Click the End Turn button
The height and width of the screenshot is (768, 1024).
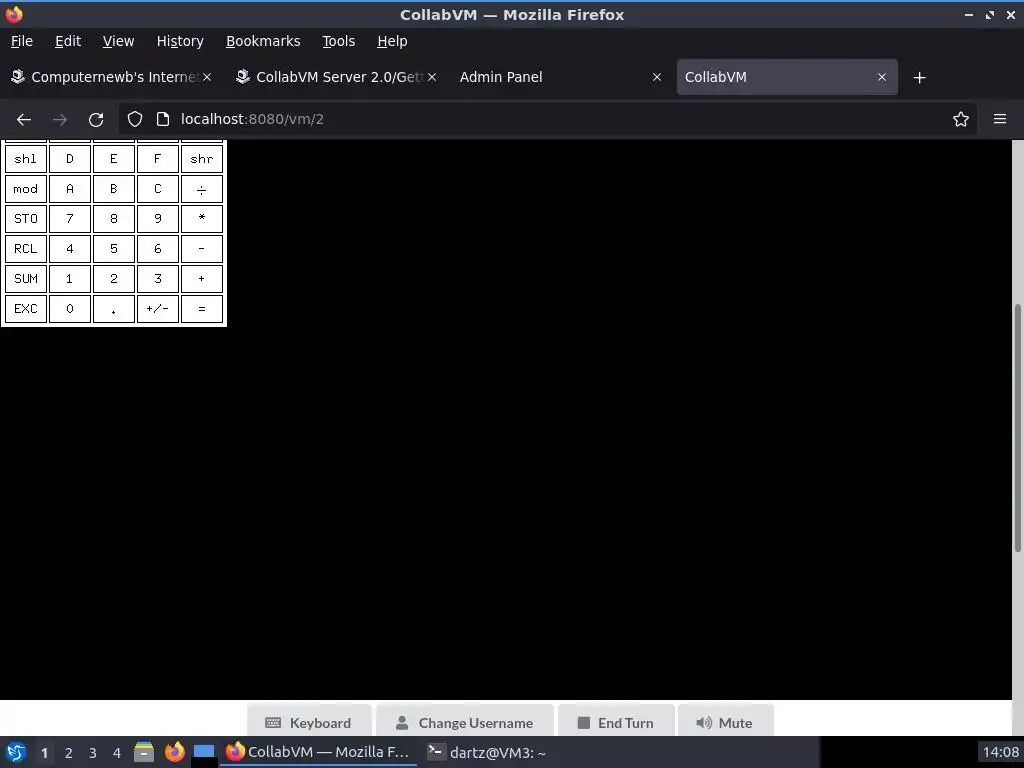[616, 722]
